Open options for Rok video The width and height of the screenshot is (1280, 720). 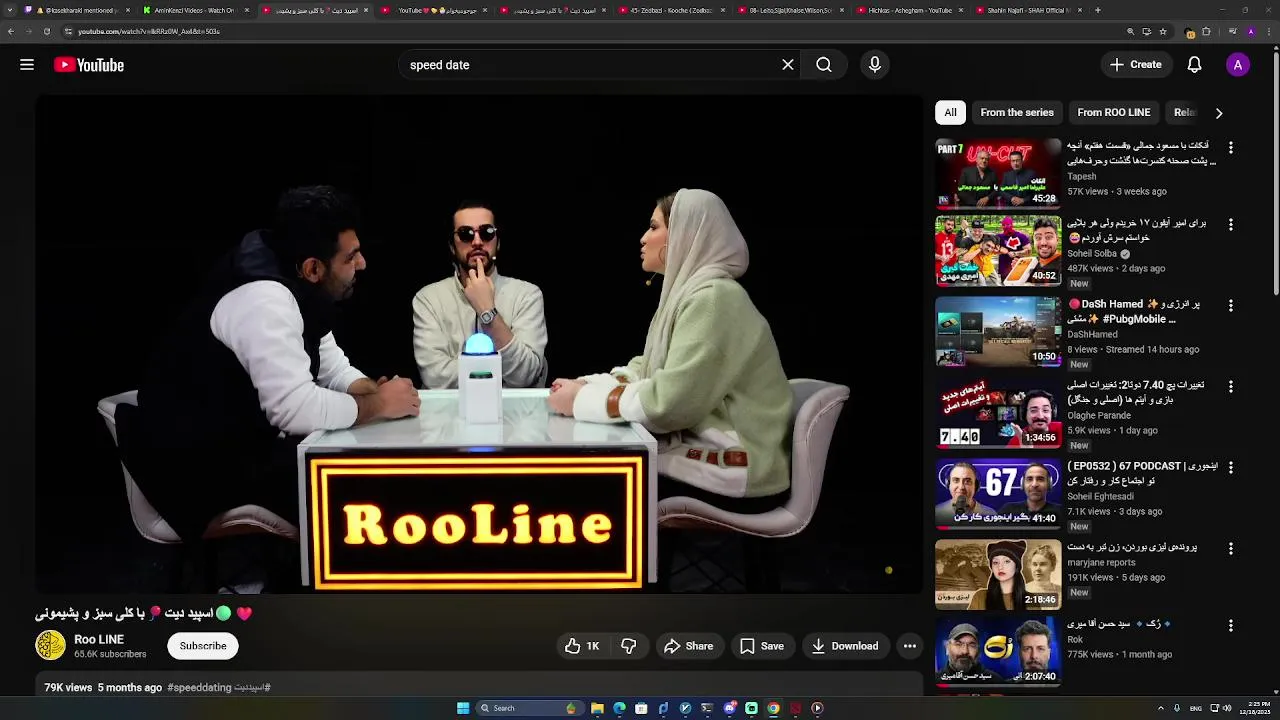pyautogui.click(x=1231, y=626)
